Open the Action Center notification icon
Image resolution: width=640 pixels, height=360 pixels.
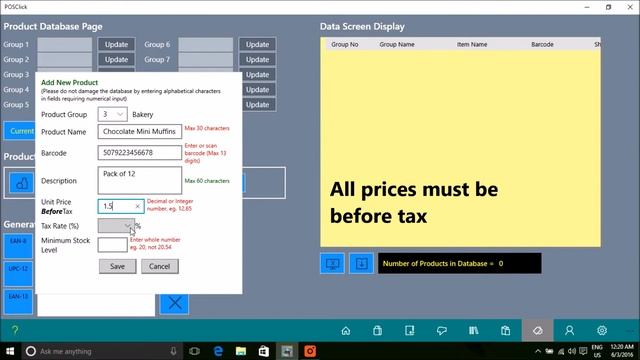click(583, 351)
